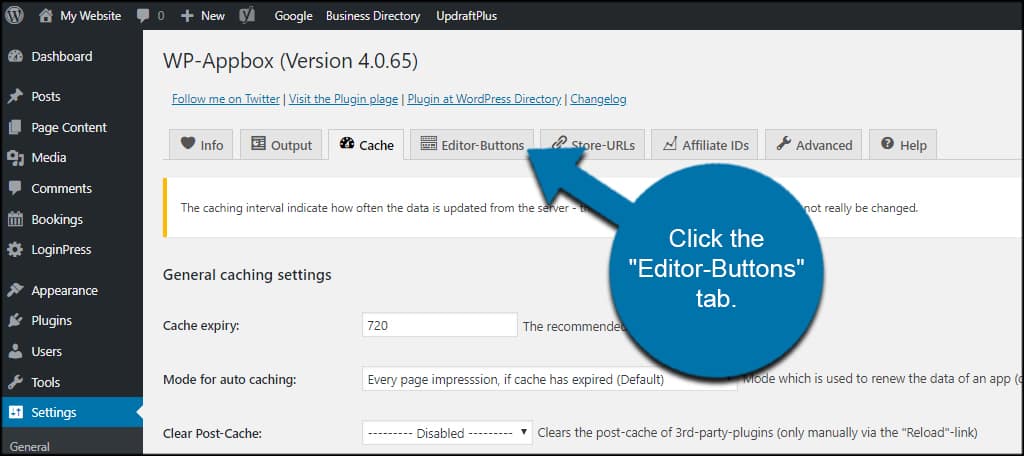Click the WordPress logo icon
Viewport: 1024px width, 456px height.
pyautogui.click(x=14, y=15)
